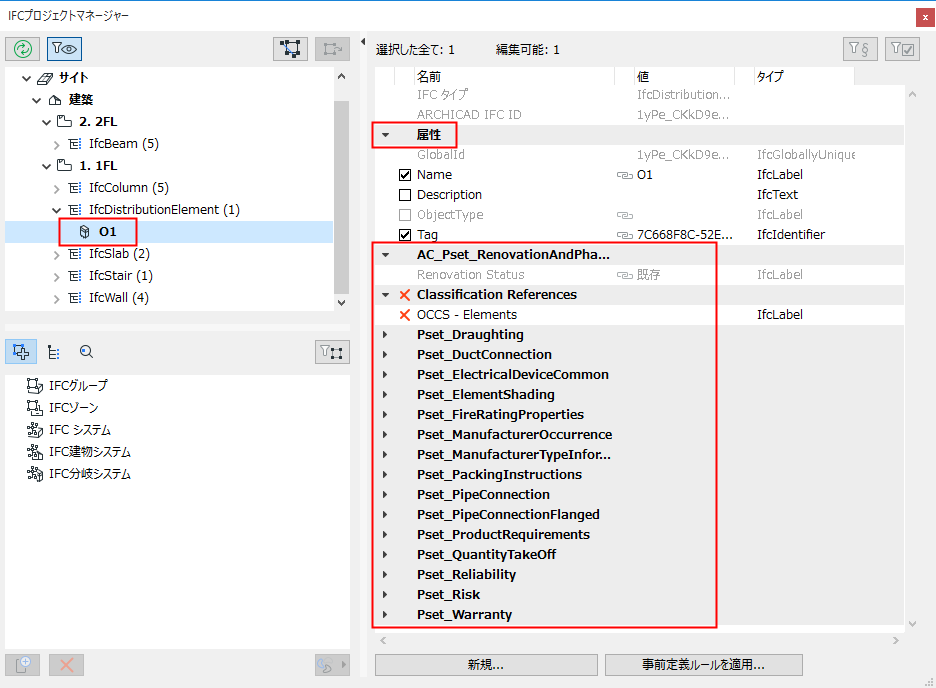Select the IFC システム item
936x688 pixels.
click(x=80, y=430)
